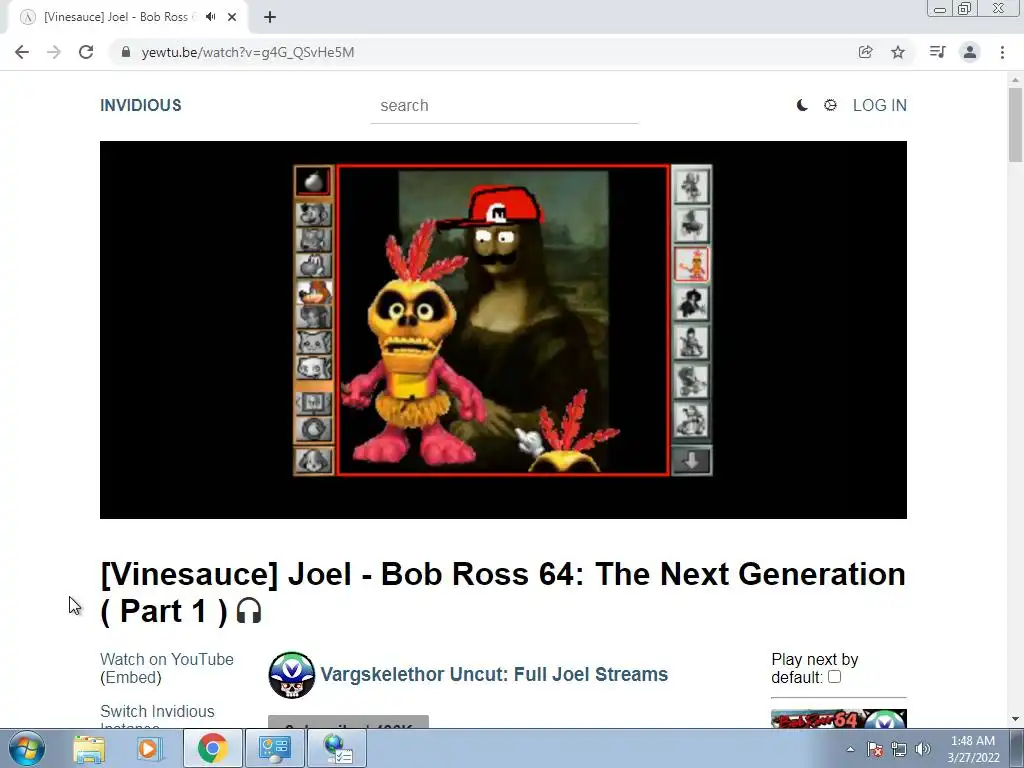Select the Vinesauce Joel Bob Ross tab

pos(116,17)
